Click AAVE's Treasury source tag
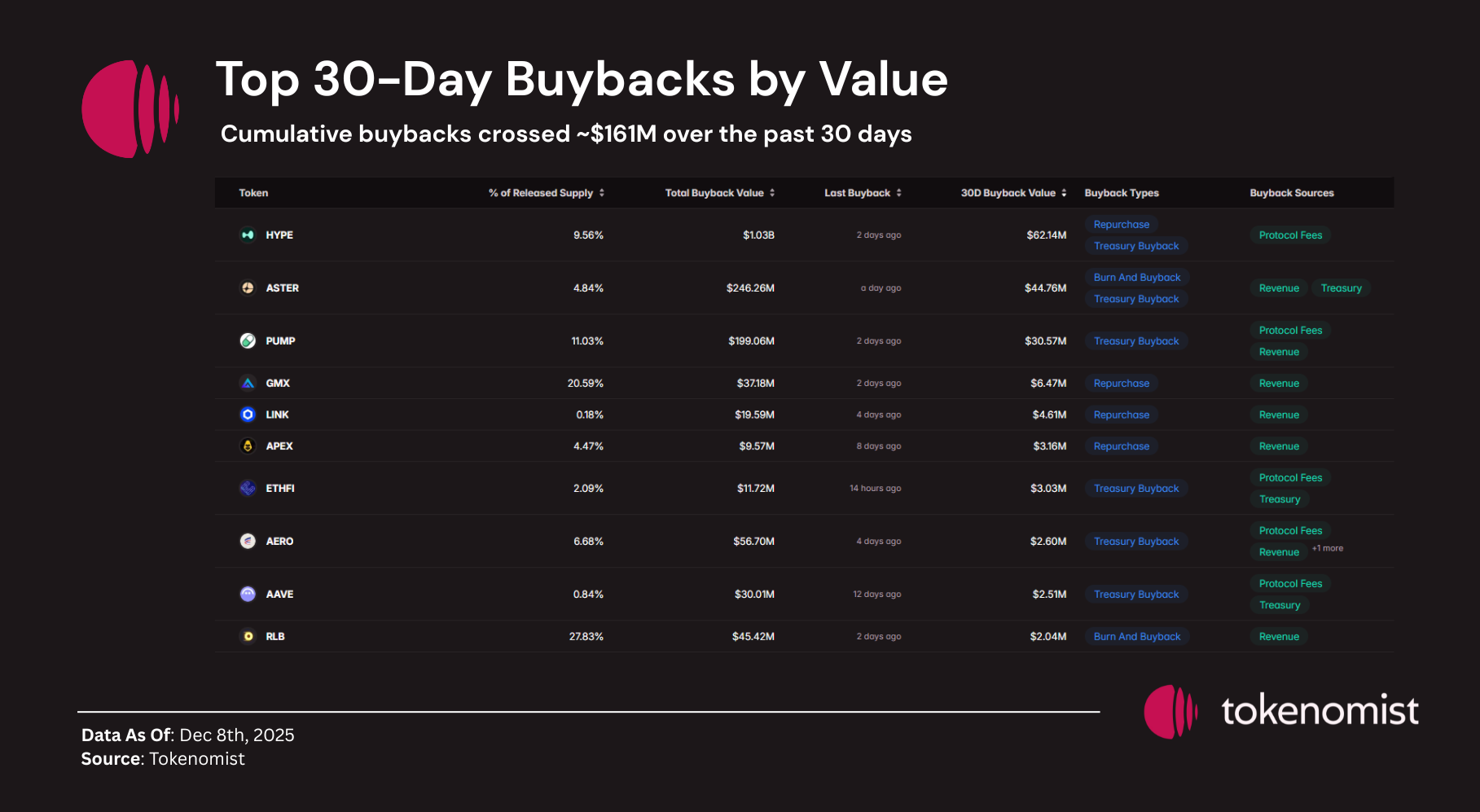Screen dimensions: 1480x812 1280,605
